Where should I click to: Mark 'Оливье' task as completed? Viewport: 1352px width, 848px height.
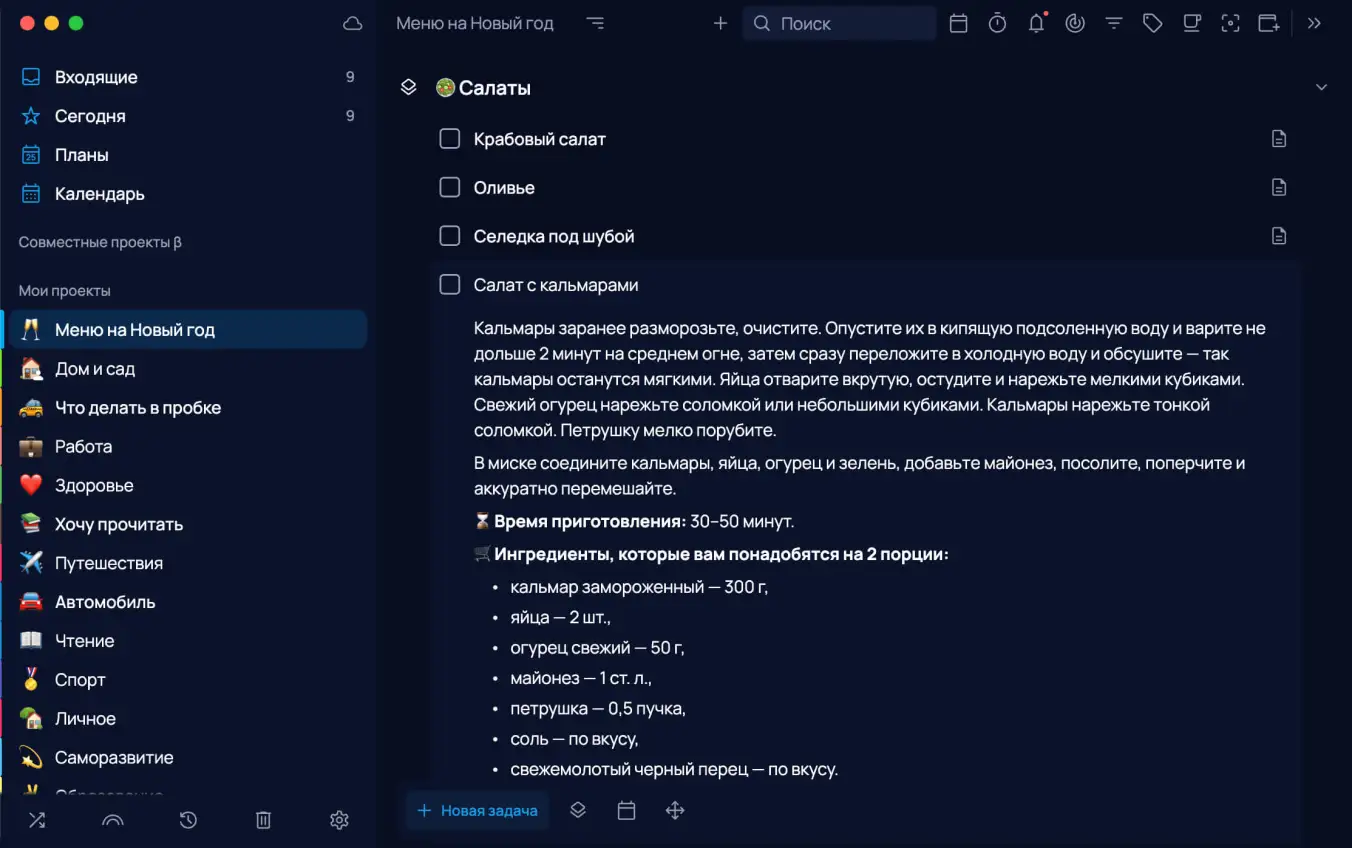pos(449,187)
